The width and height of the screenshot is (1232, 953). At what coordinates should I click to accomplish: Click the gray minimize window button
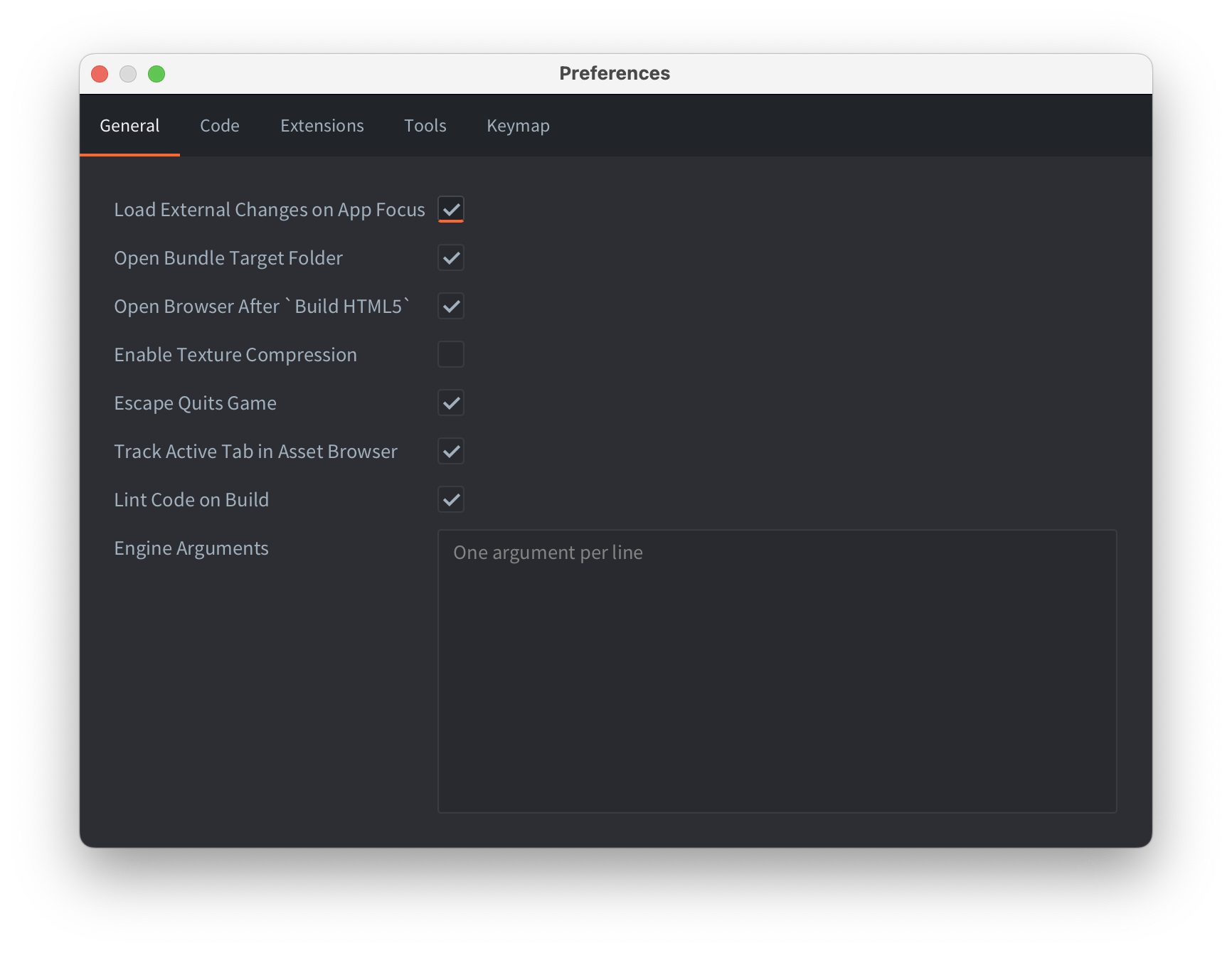click(x=128, y=74)
